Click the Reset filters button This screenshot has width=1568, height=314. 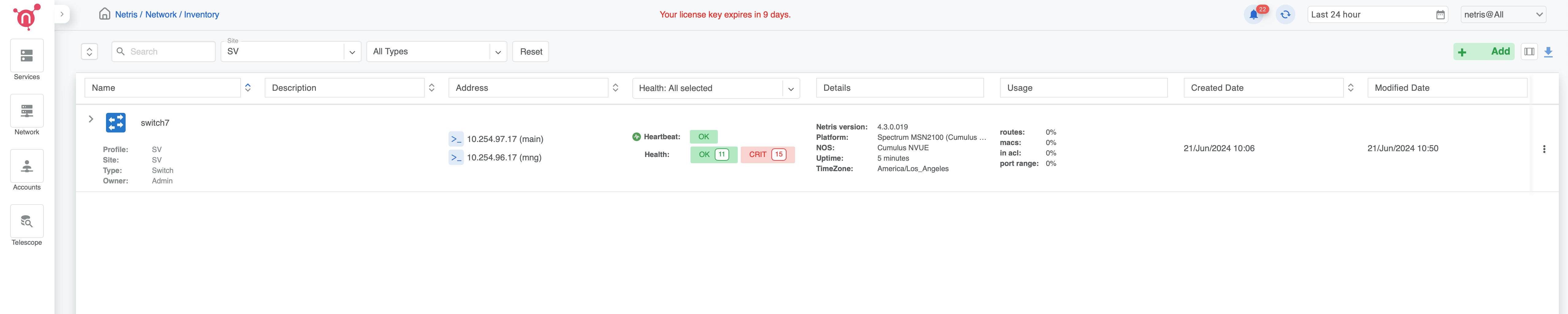tap(530, 52)
